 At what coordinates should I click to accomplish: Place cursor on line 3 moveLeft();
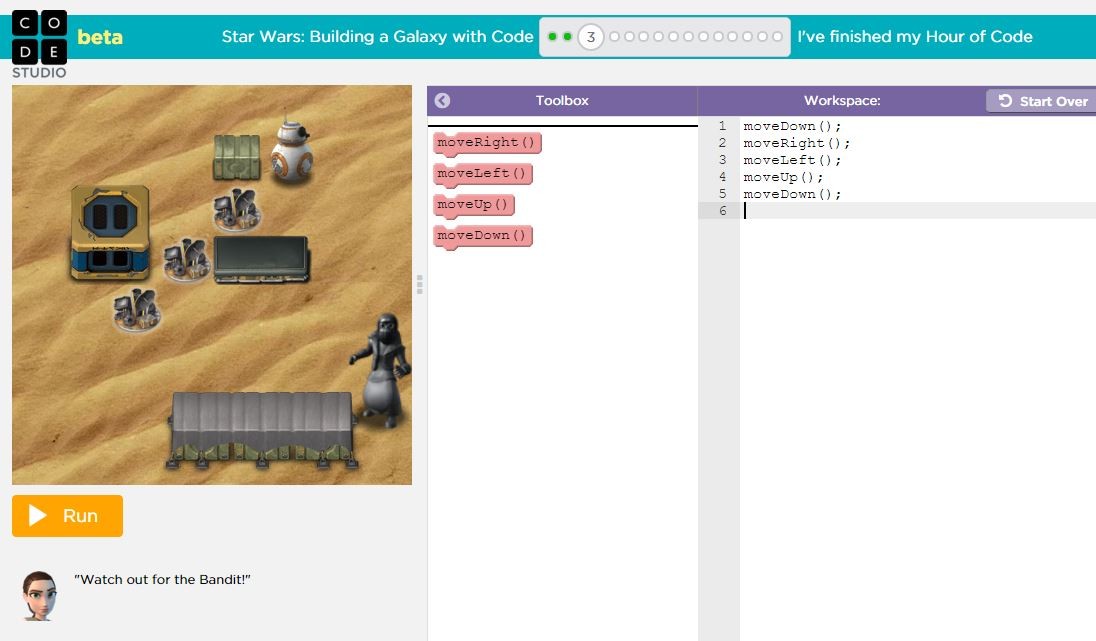tap(792, 160)
